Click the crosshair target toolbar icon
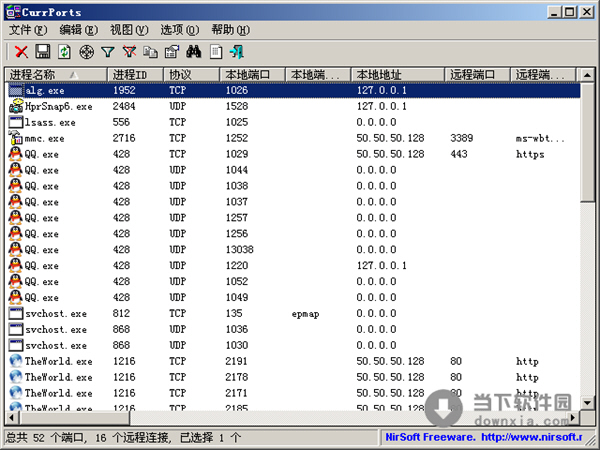600x450 pixels. (x=86, y=52)
